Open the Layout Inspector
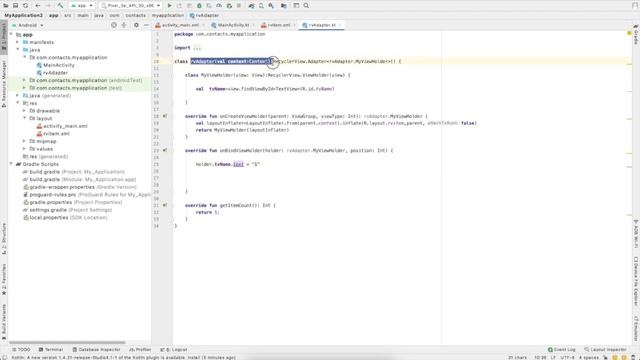This screenshot has height=360, width=640. coord(605,350)
